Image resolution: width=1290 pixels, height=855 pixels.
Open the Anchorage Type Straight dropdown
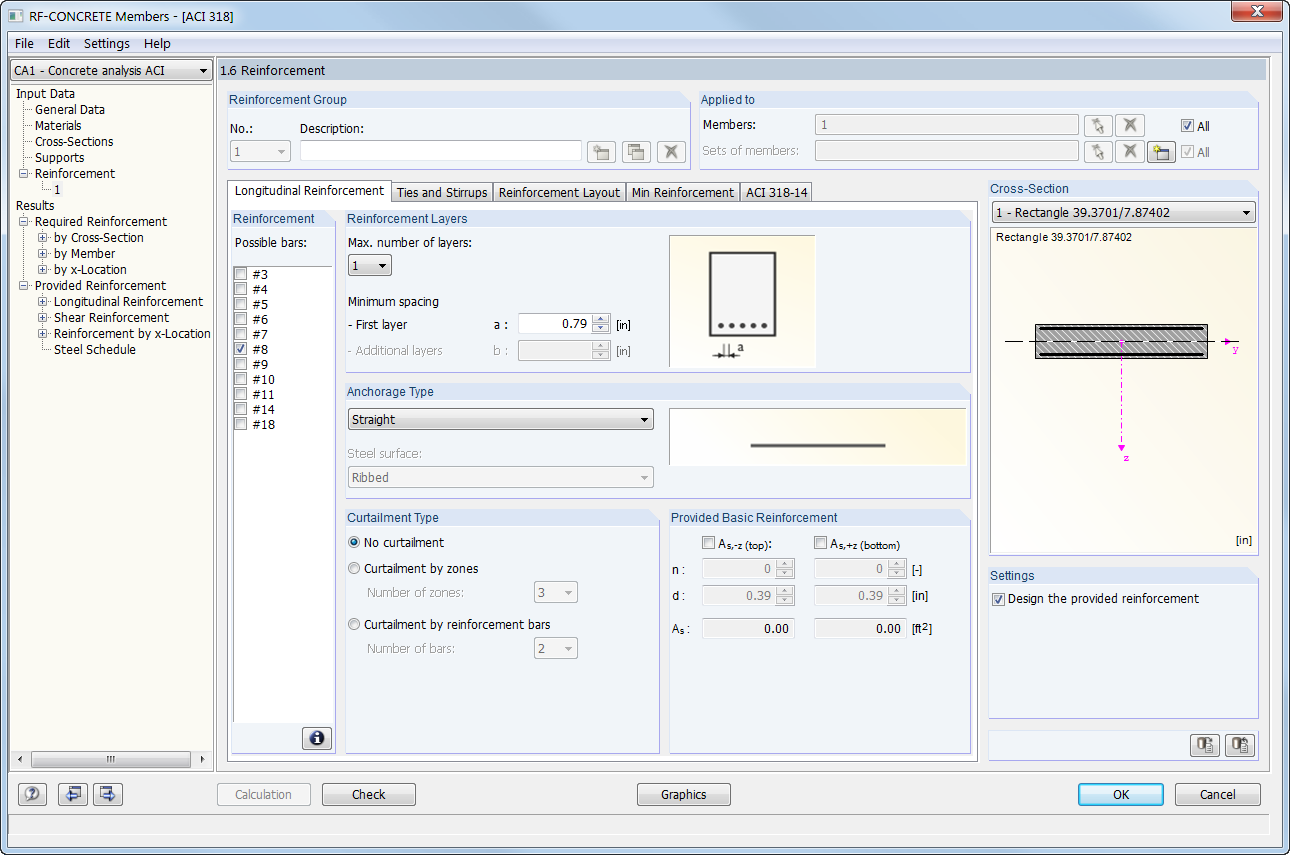pos(501,419)
